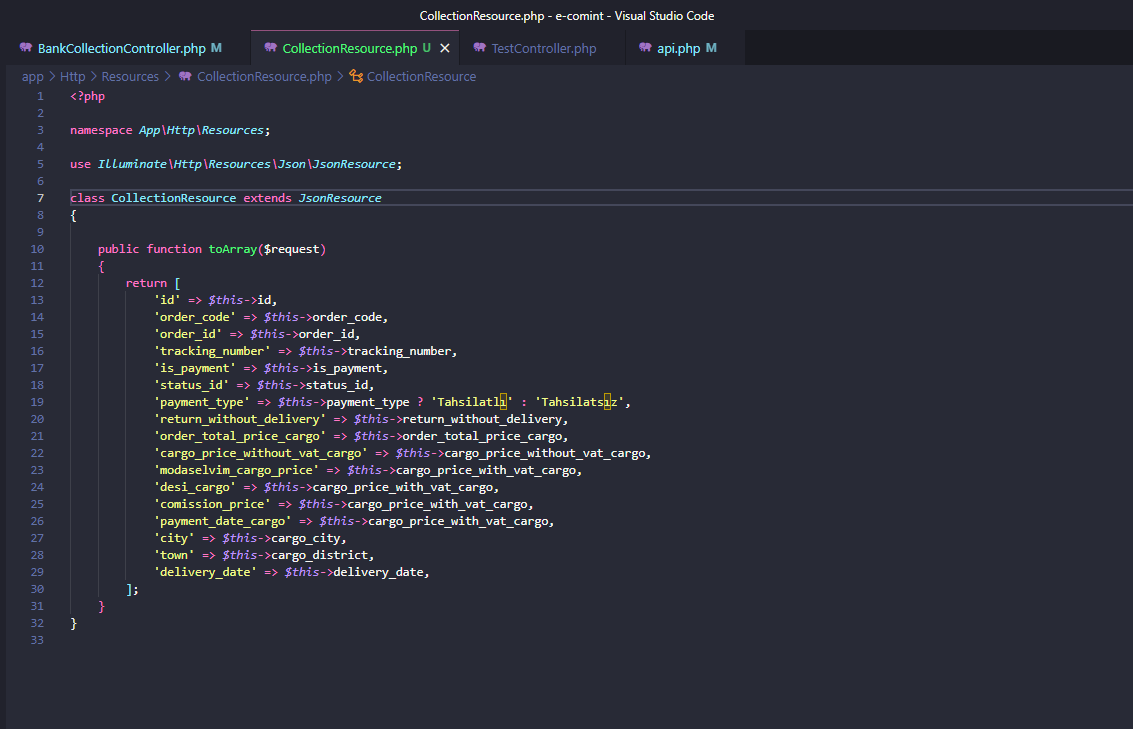The height and width of the screenshot is (729, 1133).
Task: Open 'Http' breadcrumb segment
Action: 72,77
